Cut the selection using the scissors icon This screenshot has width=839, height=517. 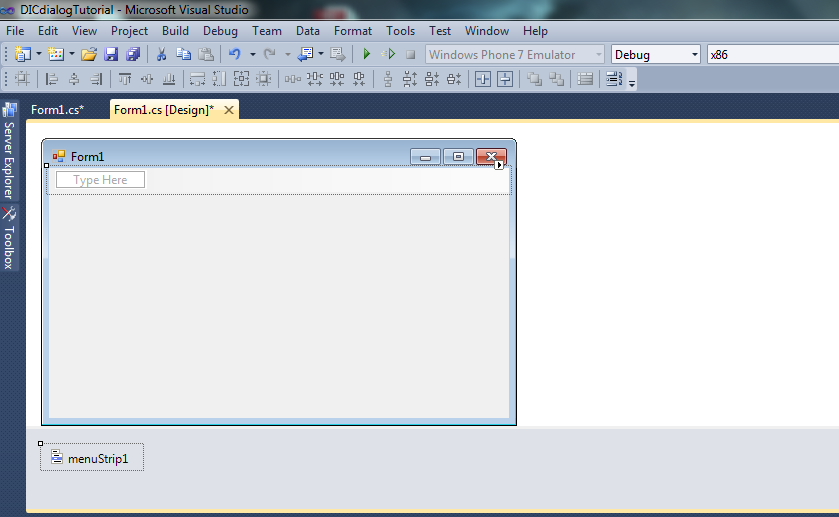(x=161, y=54)
